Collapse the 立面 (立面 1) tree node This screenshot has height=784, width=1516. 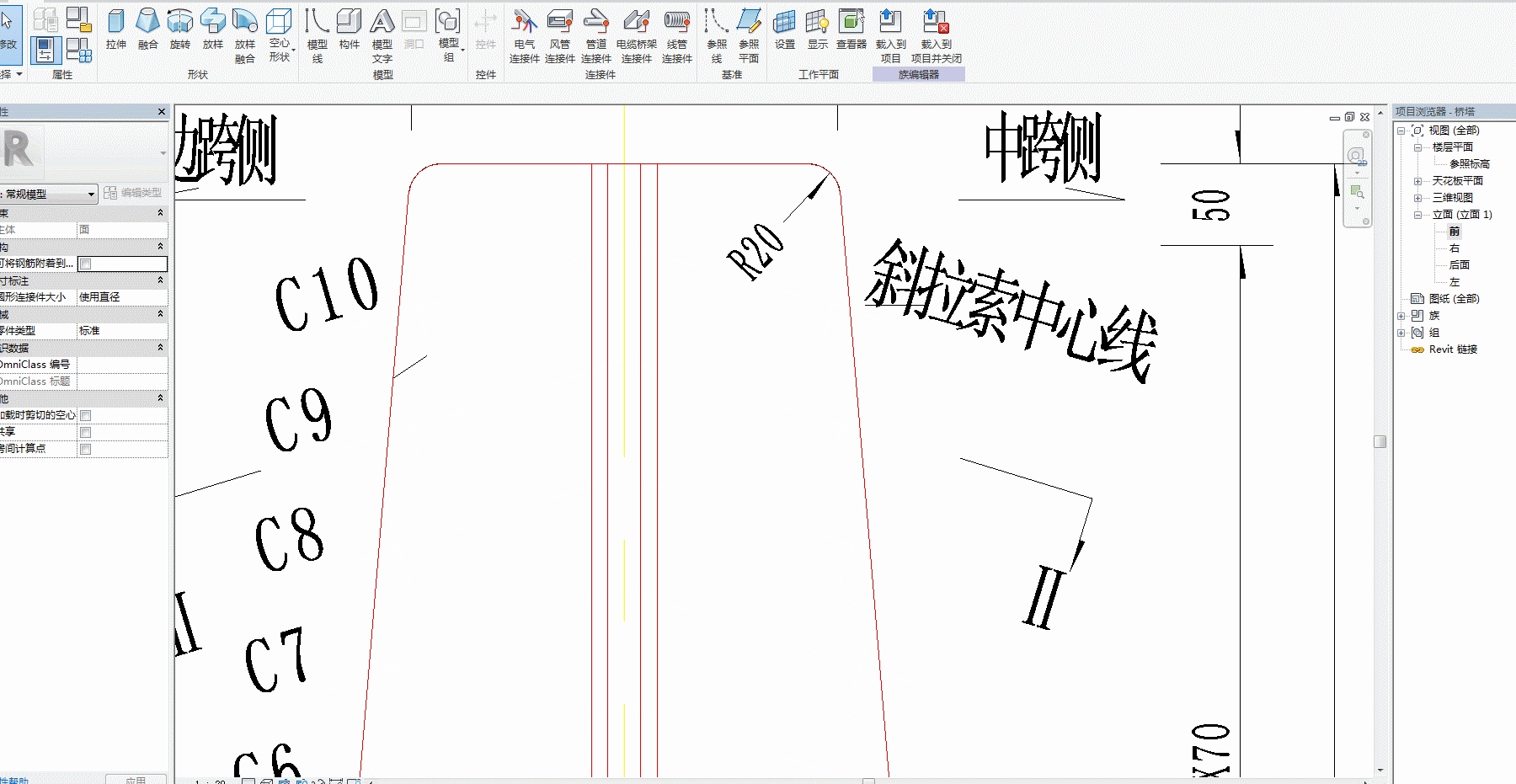coord(1417,215)
